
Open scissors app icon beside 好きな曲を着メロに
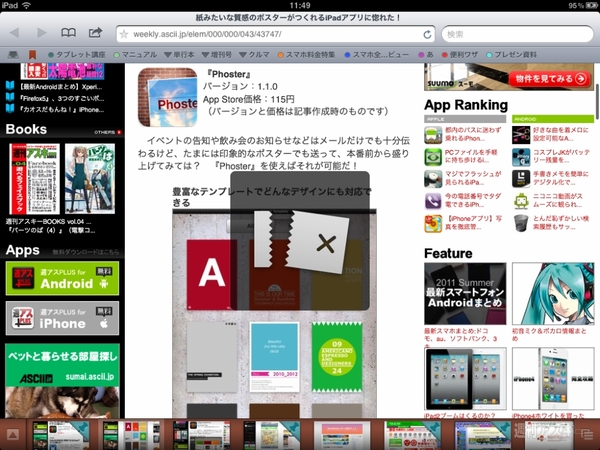click(521, 135)
